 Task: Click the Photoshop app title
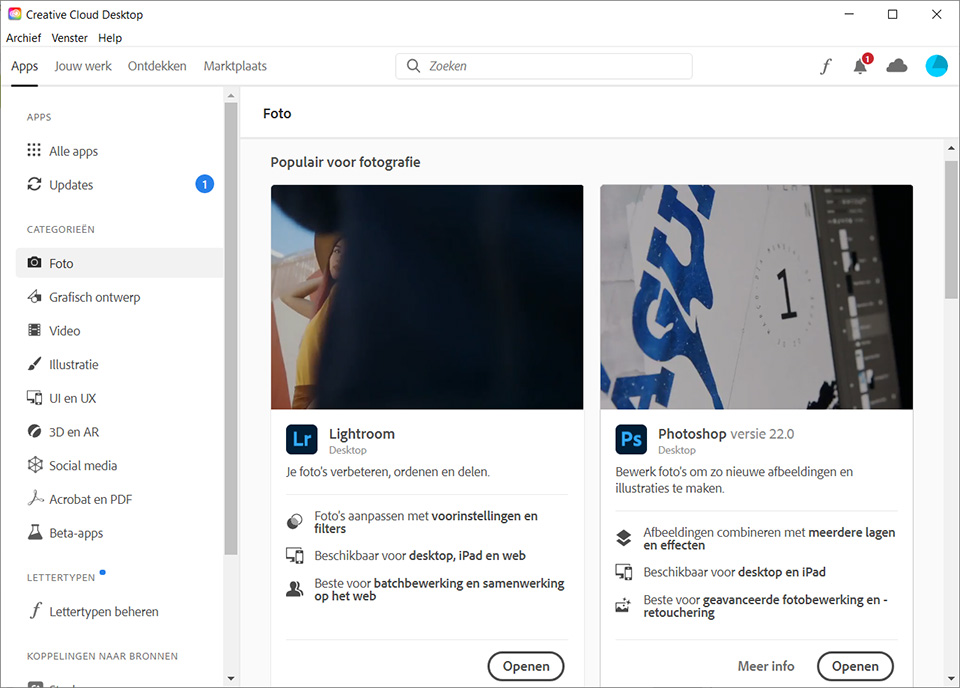(x=692, y=434)
